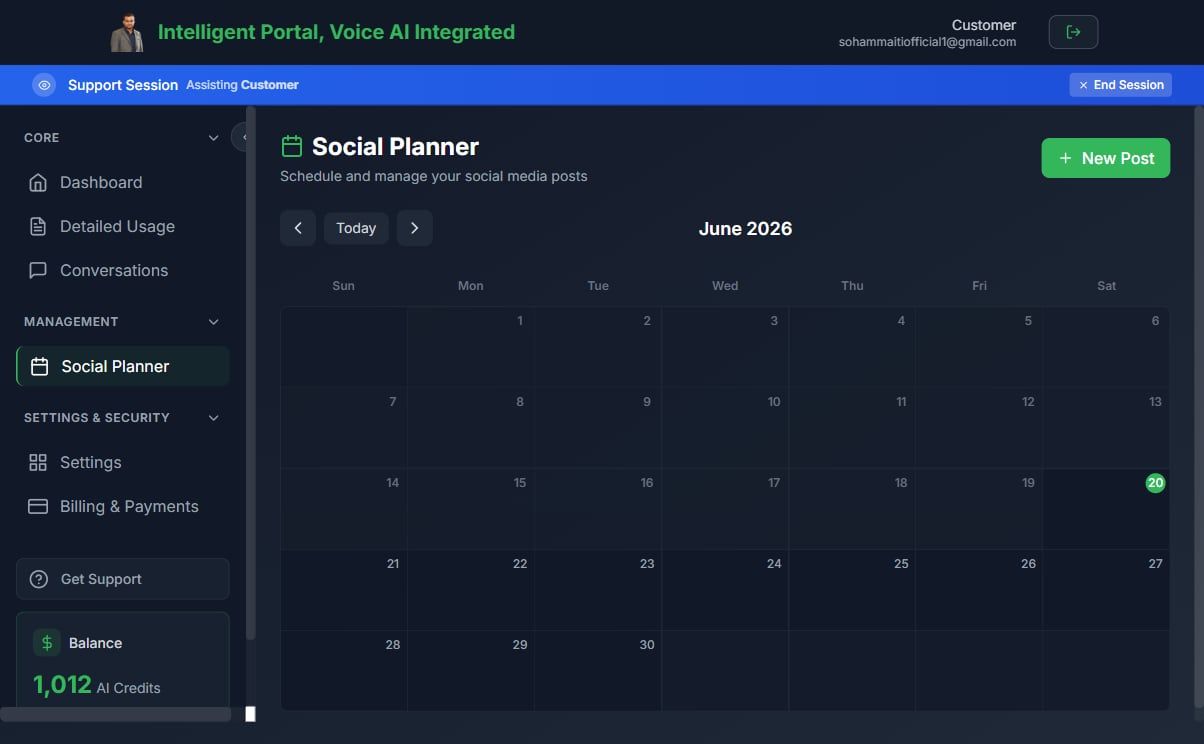Collapse the CORE section chevron
The height and width of the screenshot is (744, 1204).
(213, 138)
